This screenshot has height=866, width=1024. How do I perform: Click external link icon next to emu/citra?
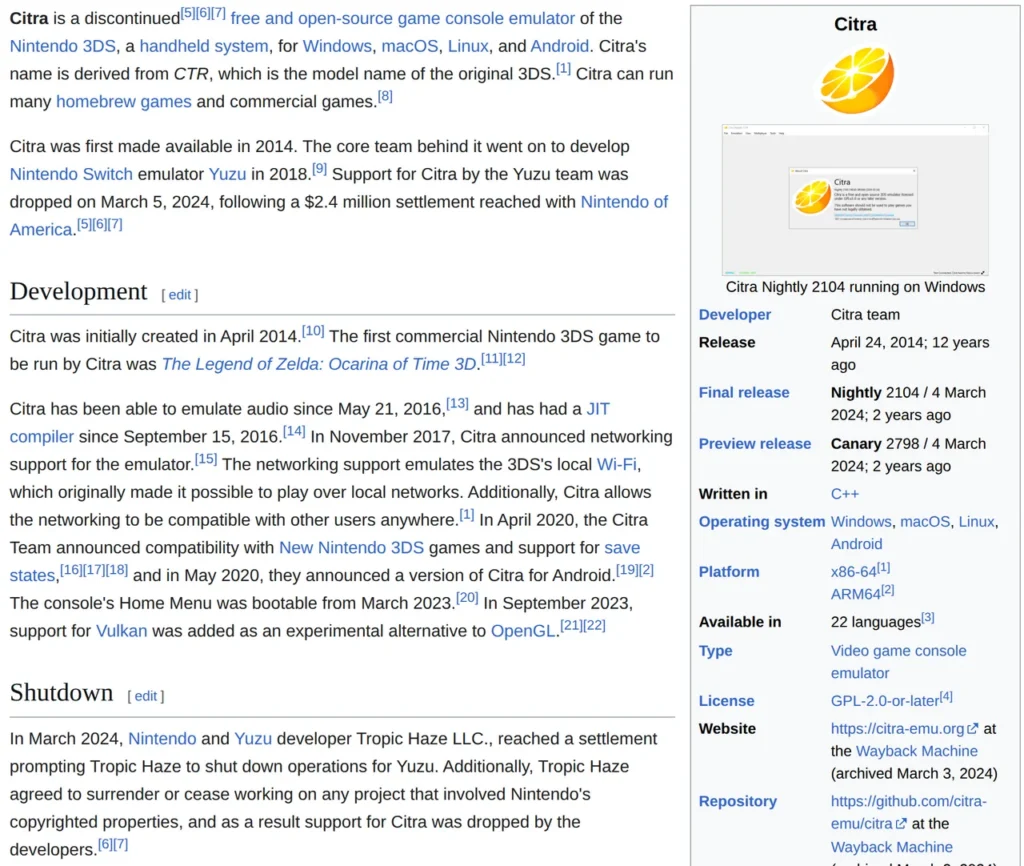click(901, 824)
